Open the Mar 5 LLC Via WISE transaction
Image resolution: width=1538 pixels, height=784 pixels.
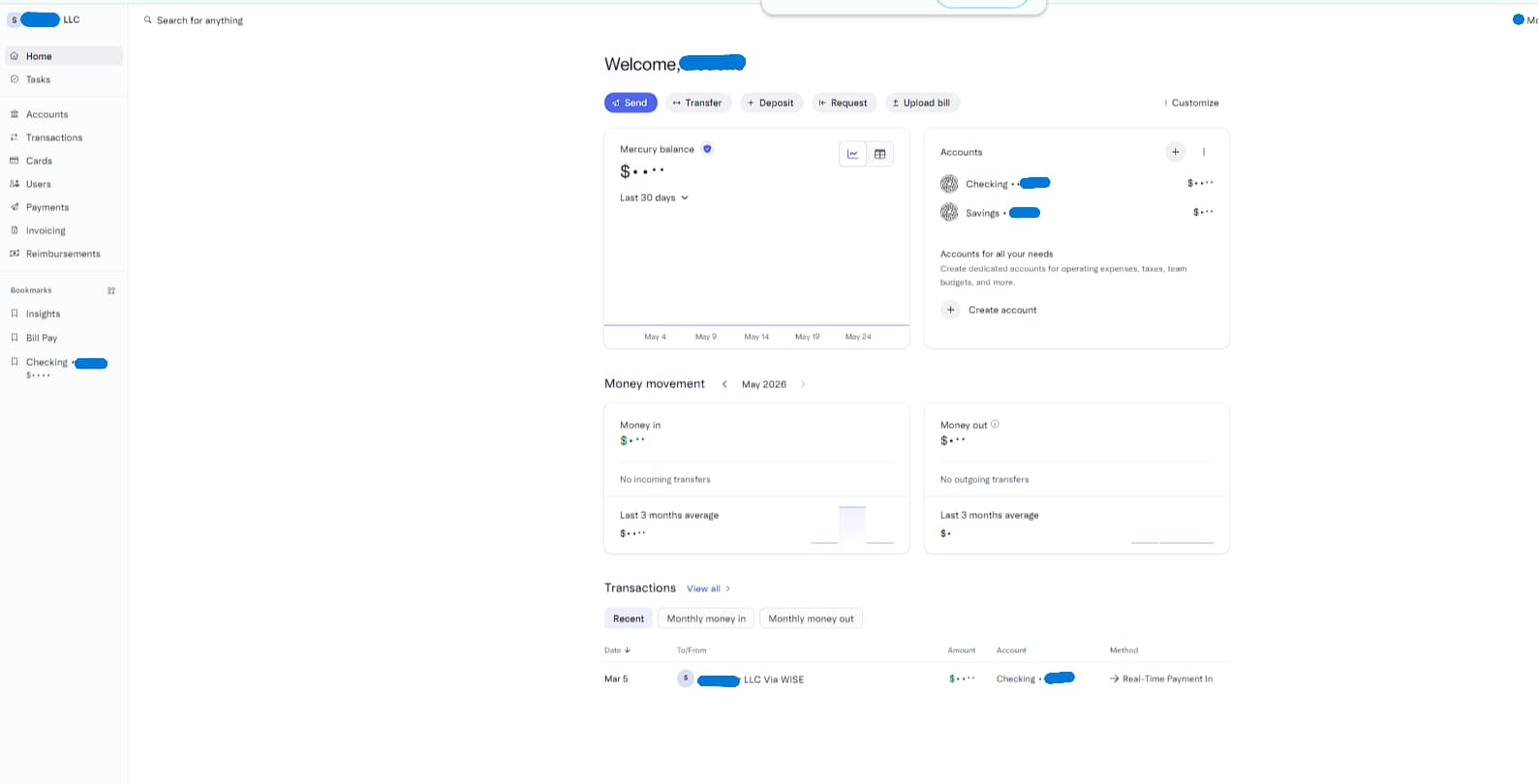(x=916, y=678)
